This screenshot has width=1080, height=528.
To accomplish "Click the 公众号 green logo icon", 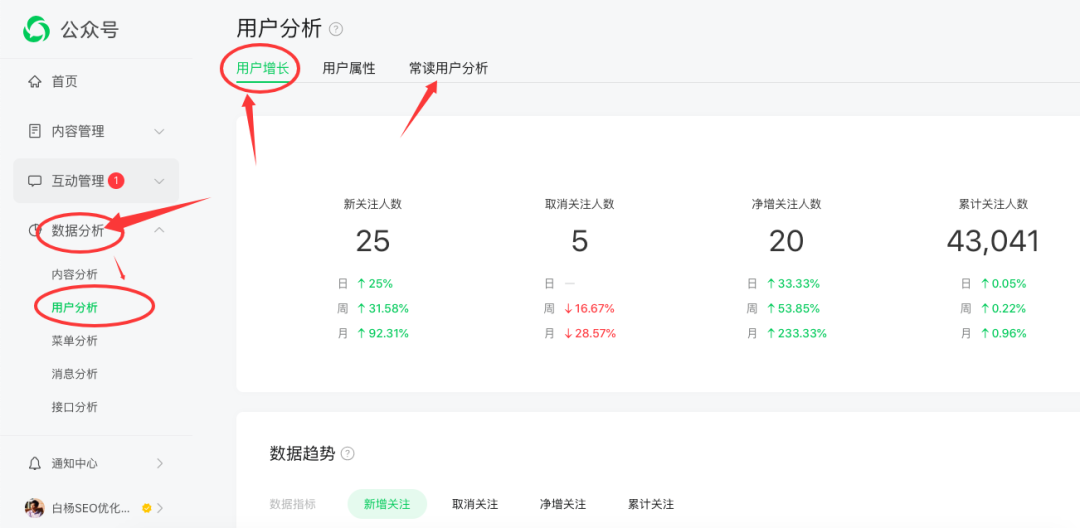I will [37, 30].
